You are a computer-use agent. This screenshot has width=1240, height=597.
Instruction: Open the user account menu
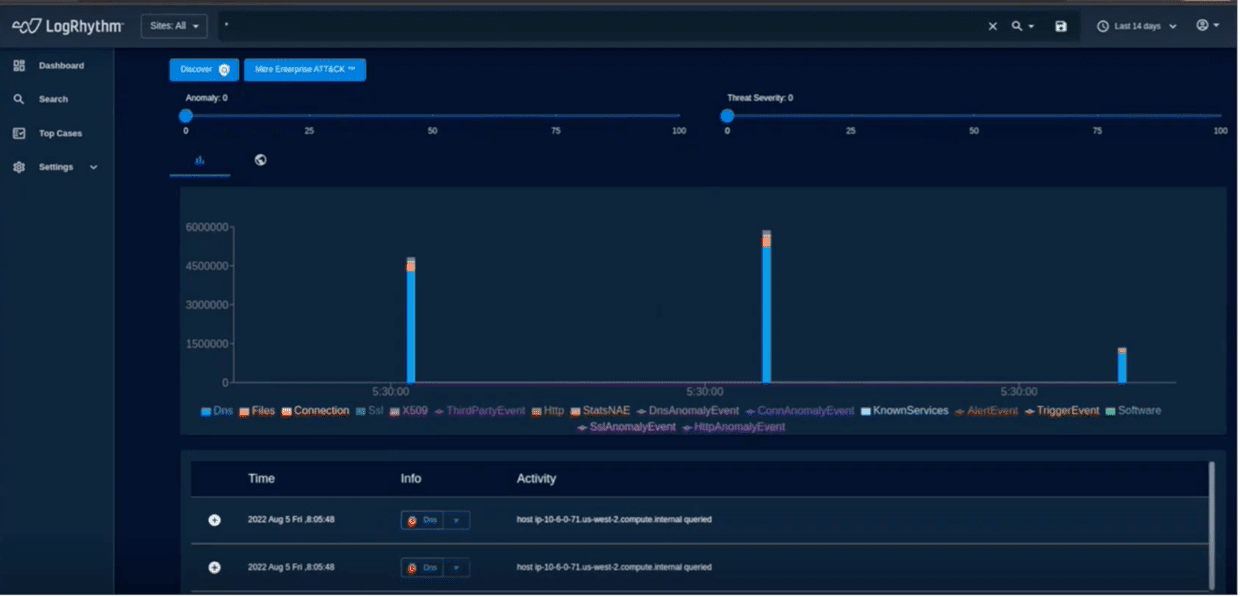pyautogui.click(x=1208, y=26)
